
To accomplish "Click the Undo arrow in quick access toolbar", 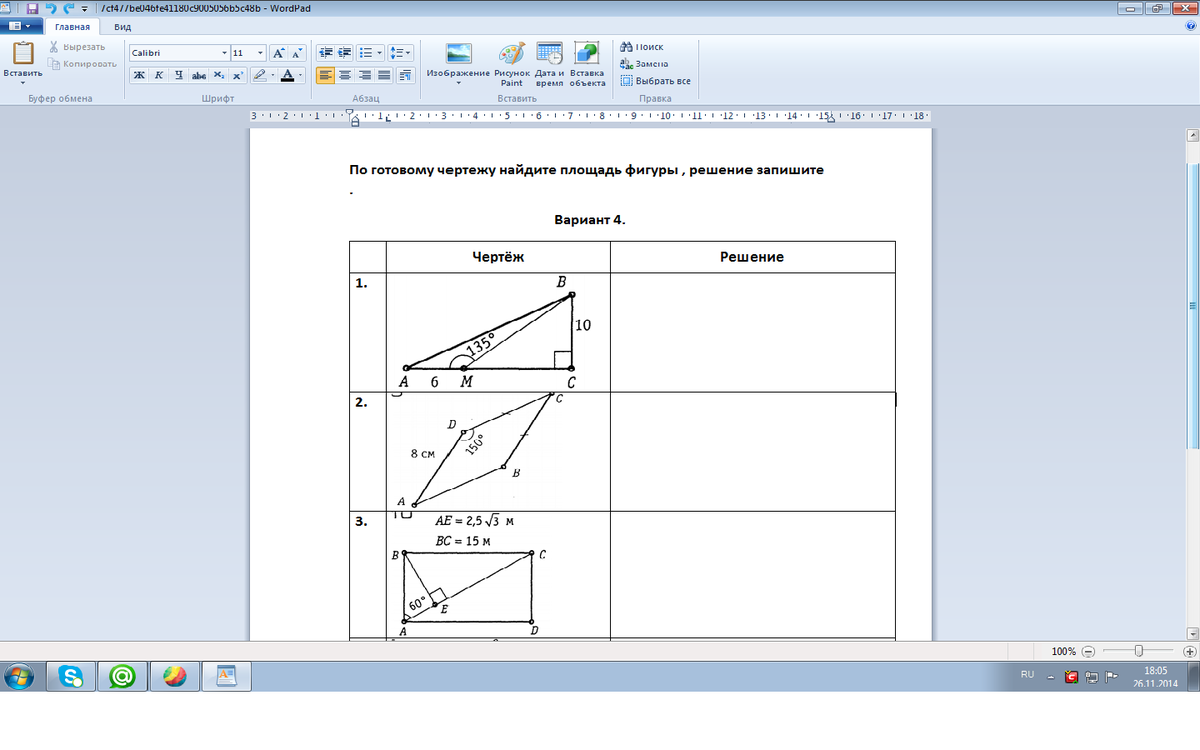I will 50,8.
